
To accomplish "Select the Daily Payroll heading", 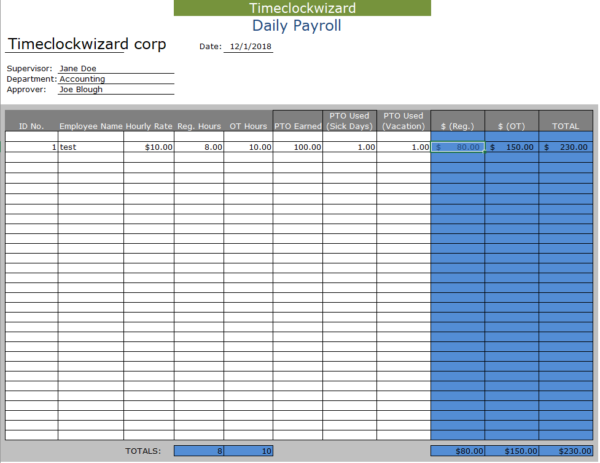I will click(x=297, y=26).
